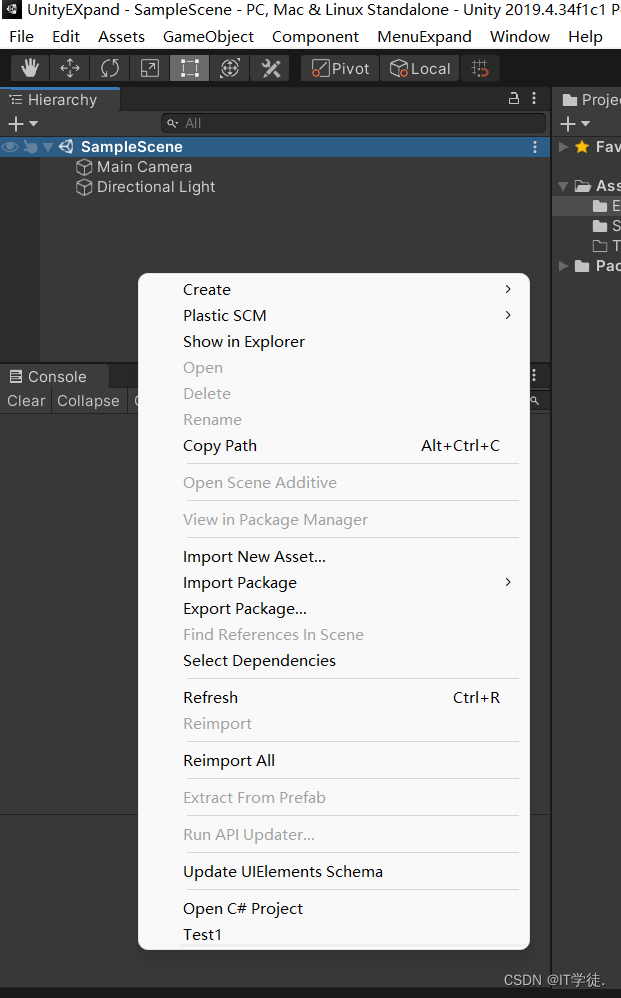
Task: Select the Rotate tool
Action: 110,69
